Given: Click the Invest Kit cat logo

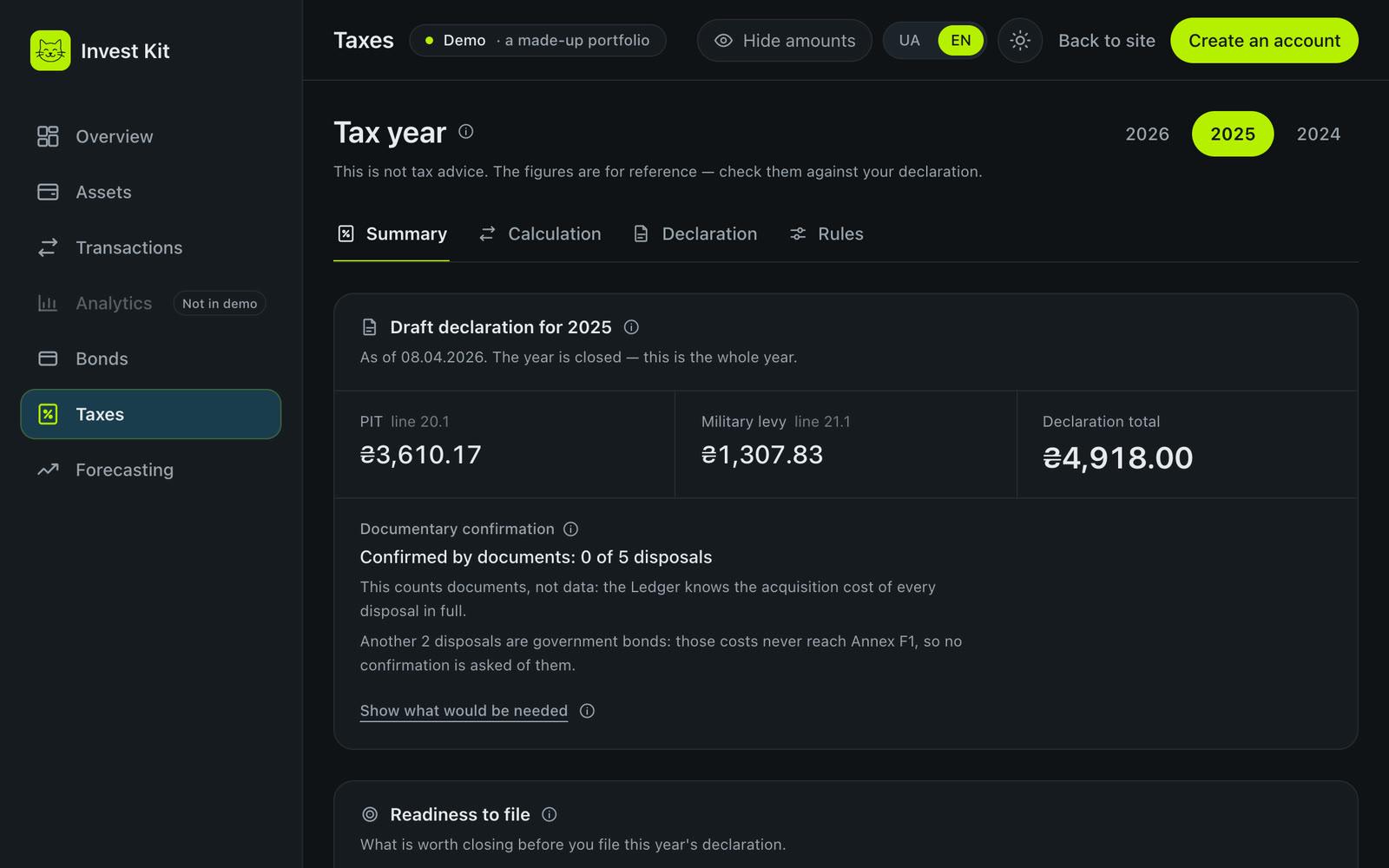Looking at the screenshot, I should [x=50, y=50].
